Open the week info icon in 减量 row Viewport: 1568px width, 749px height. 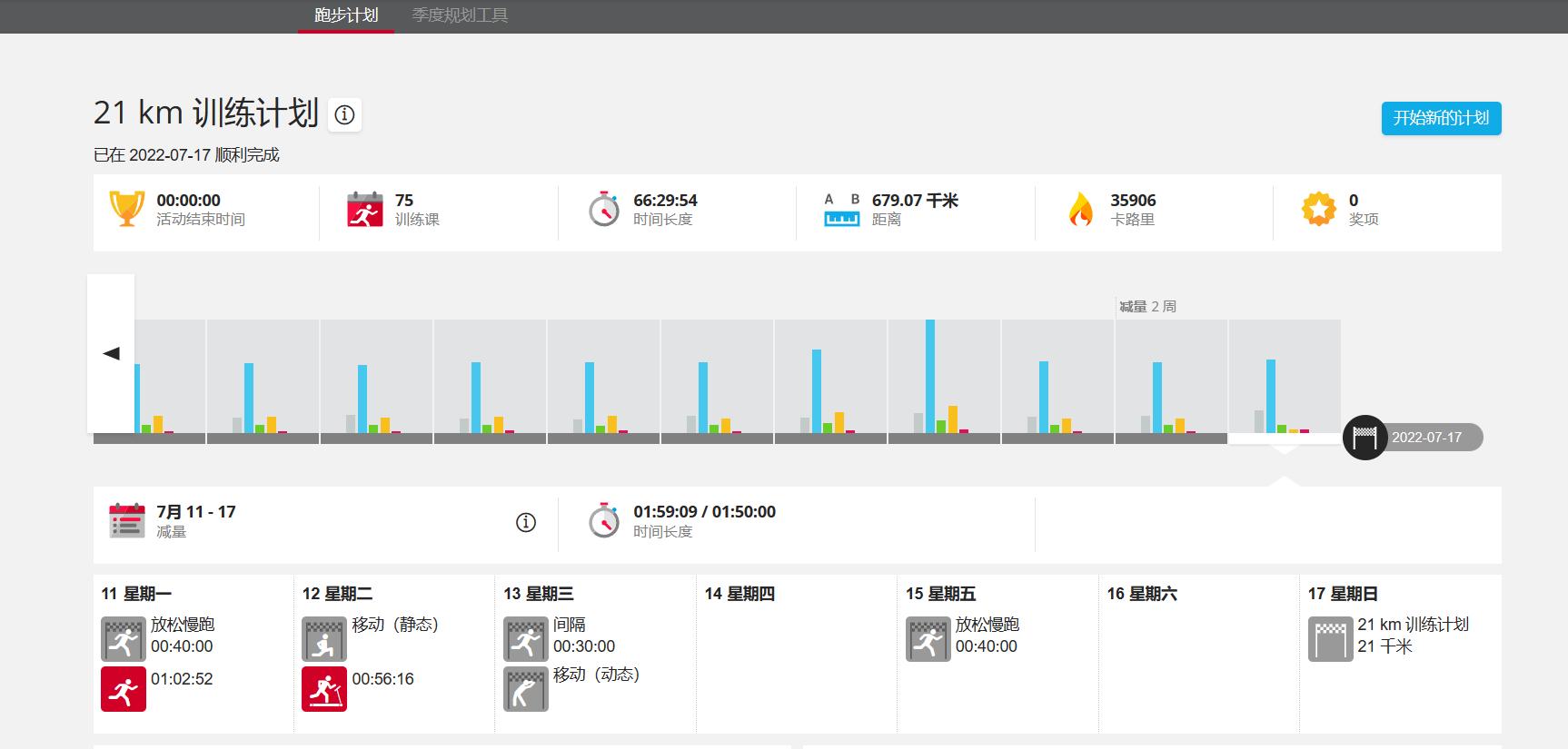[526, 522]
